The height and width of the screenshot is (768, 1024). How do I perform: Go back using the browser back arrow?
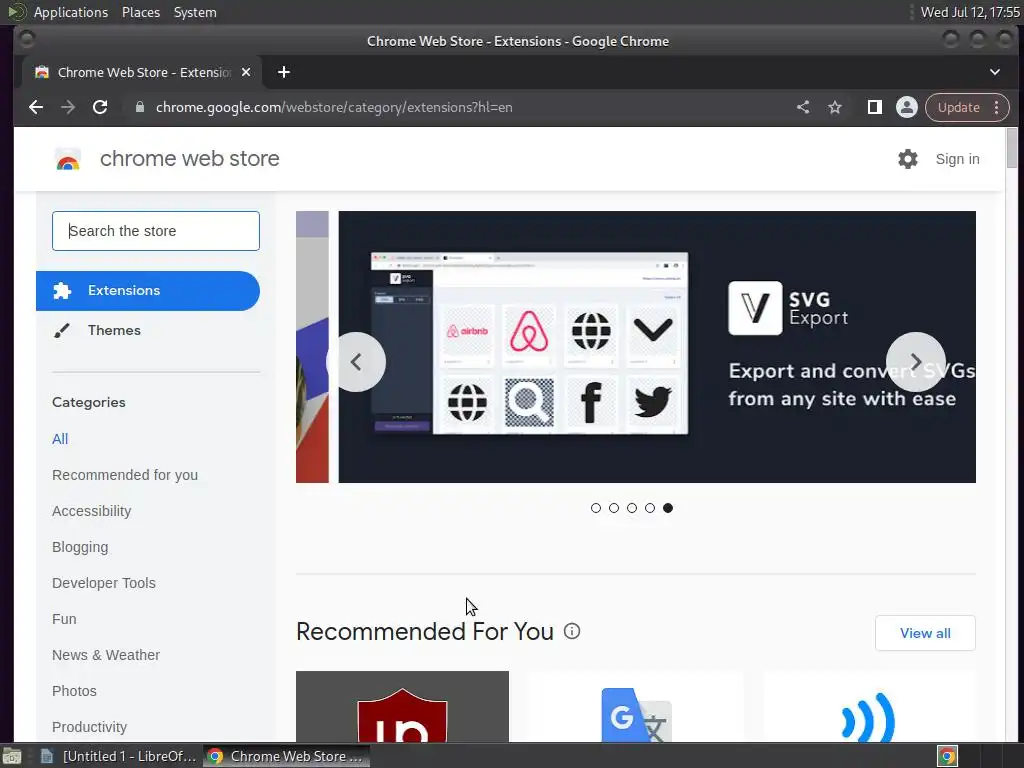click(x=36, y=107)
